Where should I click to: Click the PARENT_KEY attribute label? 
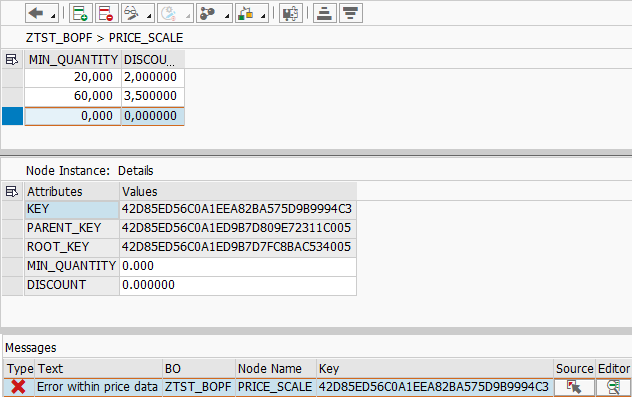pyautogui.click(x=72, y=228)
